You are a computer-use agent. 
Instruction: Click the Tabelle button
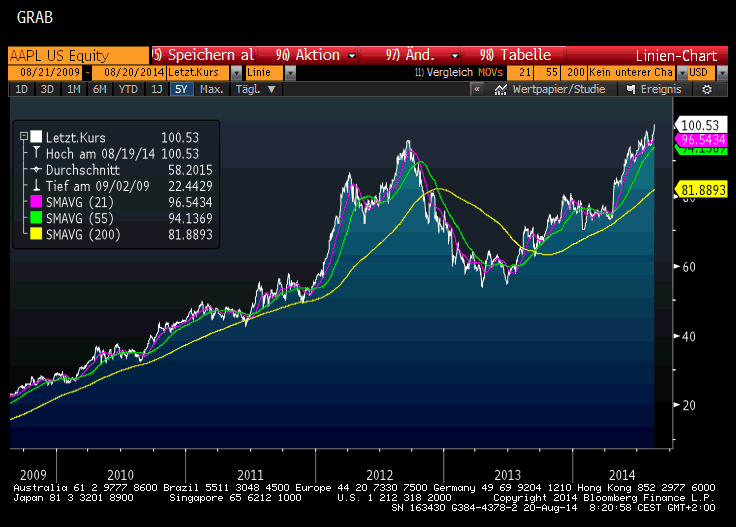click(x=514, y=55)
